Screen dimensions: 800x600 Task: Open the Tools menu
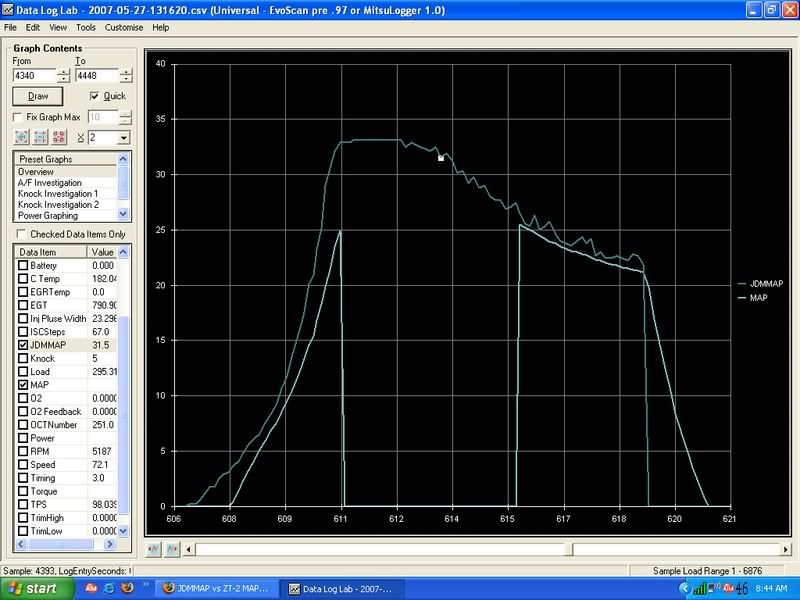(x=85, y=27)
